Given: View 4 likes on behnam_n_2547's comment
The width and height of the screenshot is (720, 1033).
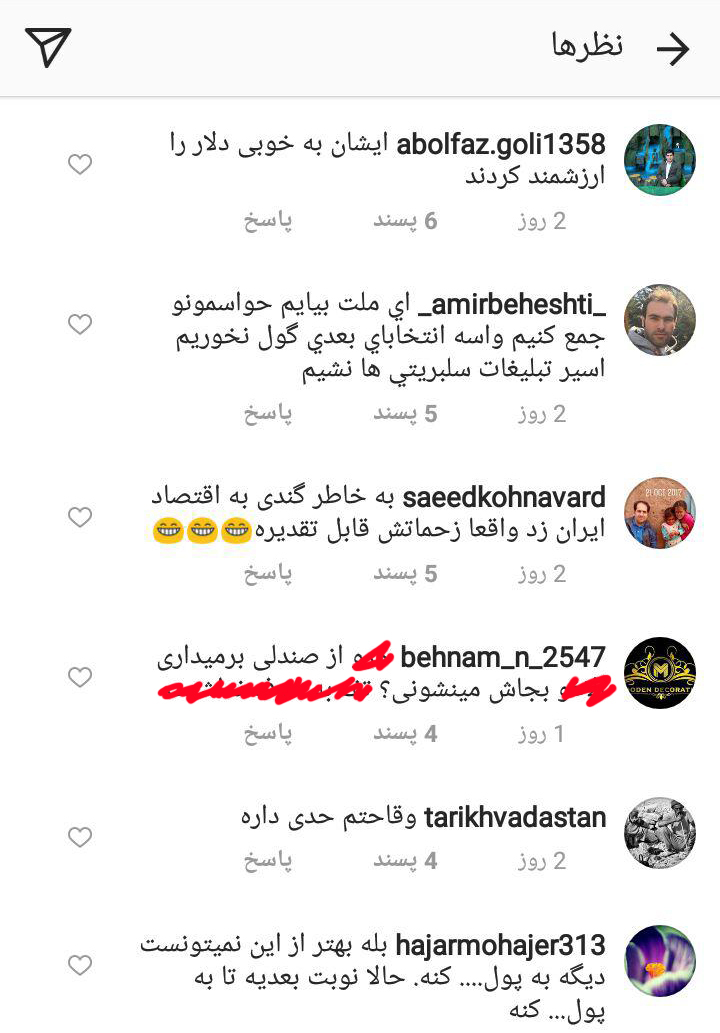Looking at the screenshot, I should point(405,733).
